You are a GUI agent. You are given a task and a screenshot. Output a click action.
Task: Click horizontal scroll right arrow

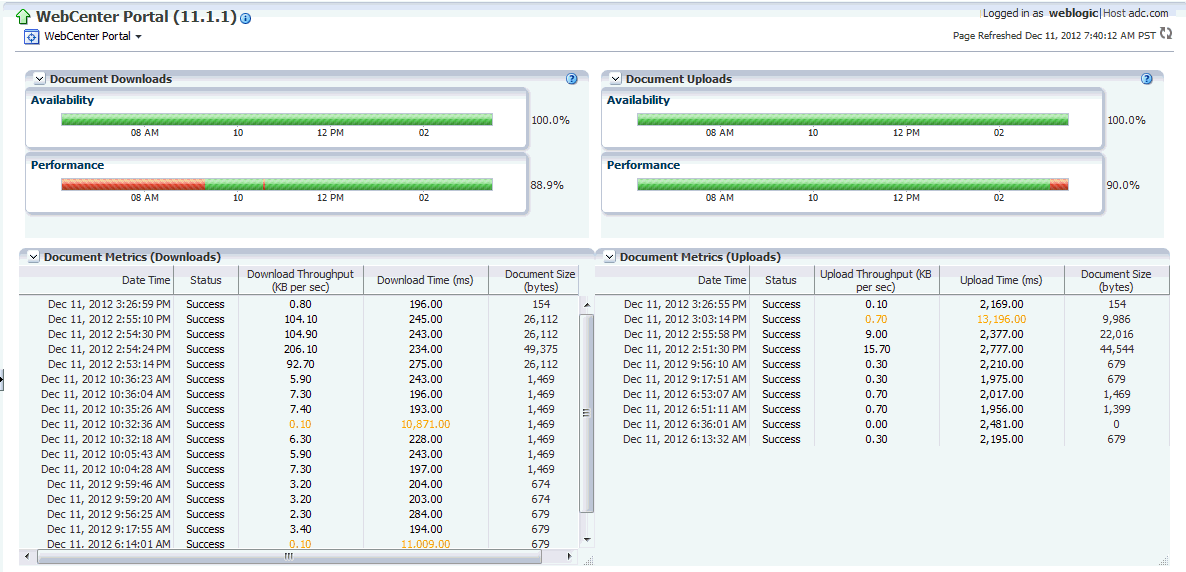pyautogui.click(x=570, y=556)
